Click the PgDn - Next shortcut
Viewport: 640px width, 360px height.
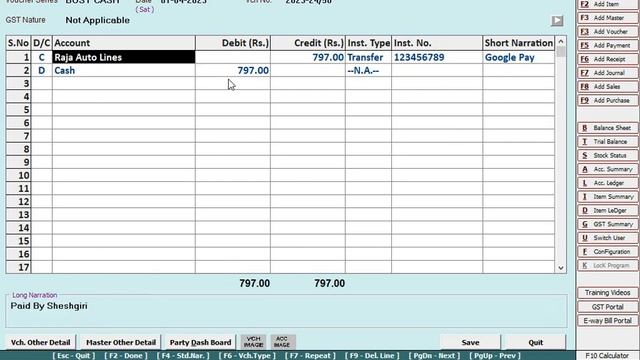click(x=434, y=356)
